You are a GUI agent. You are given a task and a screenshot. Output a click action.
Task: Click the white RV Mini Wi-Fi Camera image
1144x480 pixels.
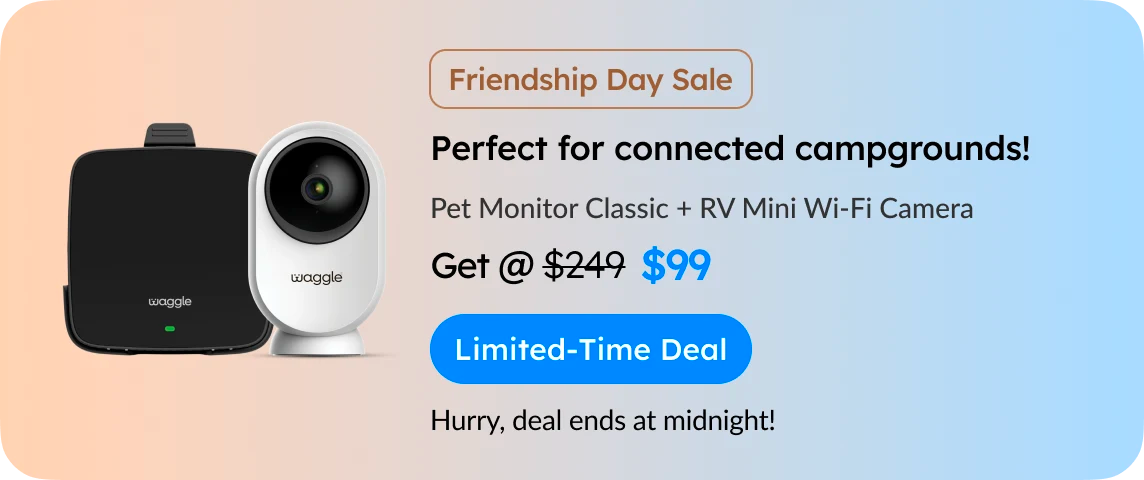coord(316,239)
